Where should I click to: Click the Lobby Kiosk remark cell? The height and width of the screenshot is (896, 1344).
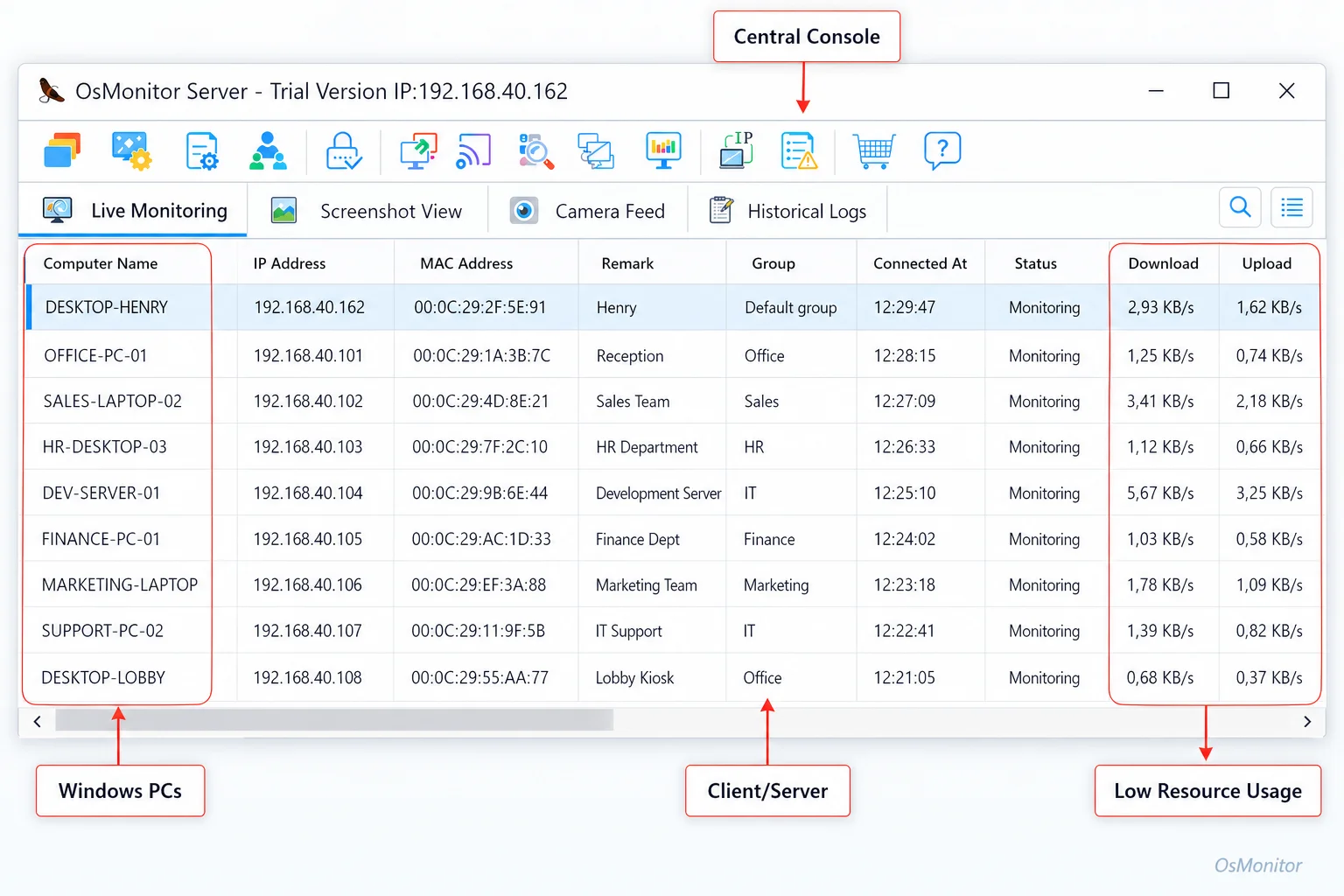[x=634, y=678]
